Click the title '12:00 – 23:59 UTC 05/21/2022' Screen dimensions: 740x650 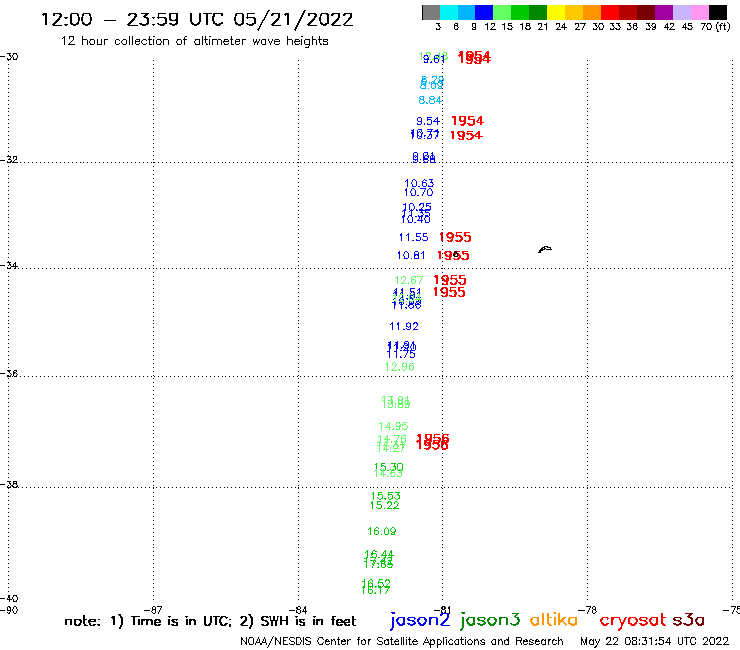pos(197,20)
